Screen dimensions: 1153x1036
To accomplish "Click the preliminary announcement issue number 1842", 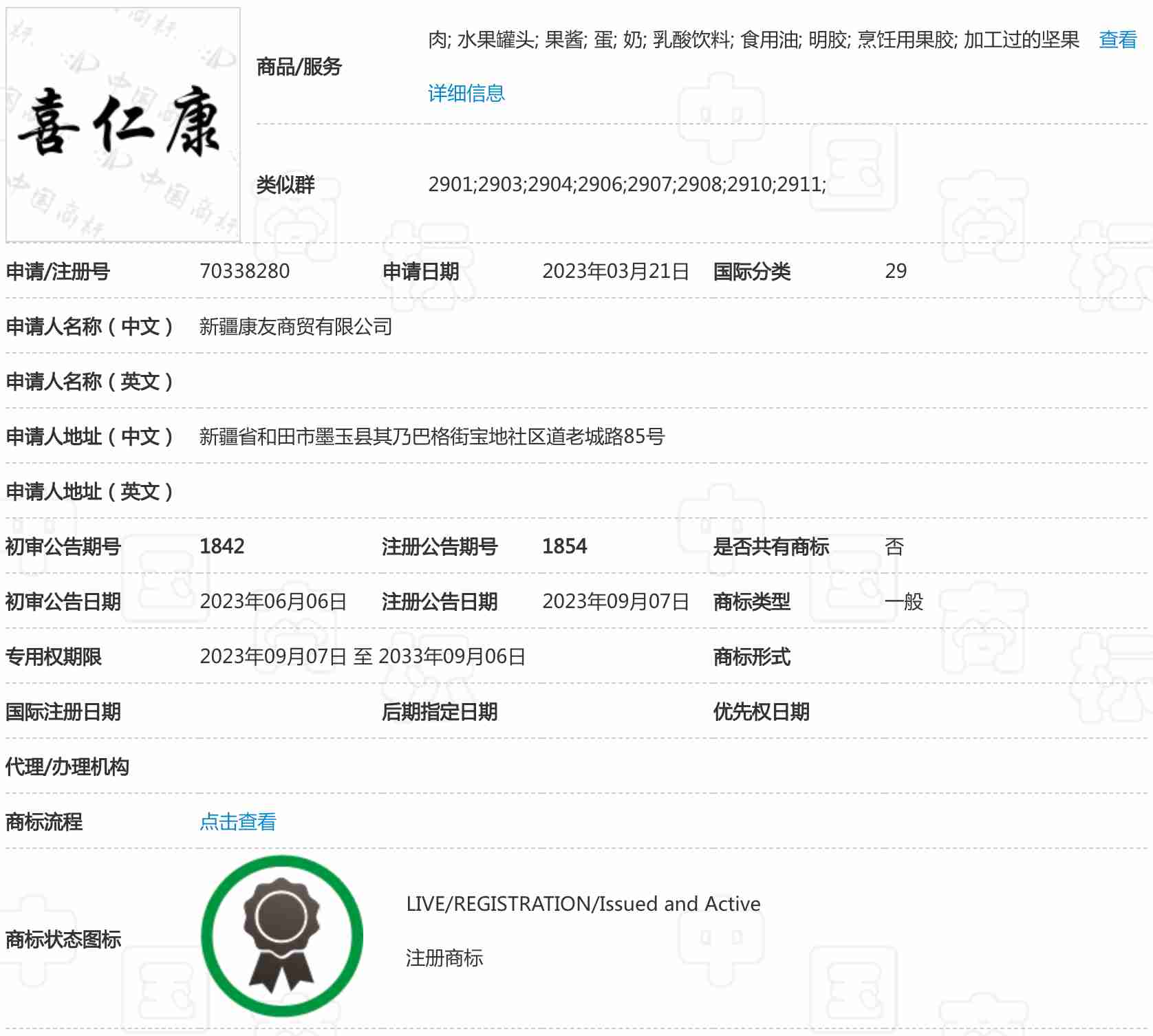I will click(222, 546).
